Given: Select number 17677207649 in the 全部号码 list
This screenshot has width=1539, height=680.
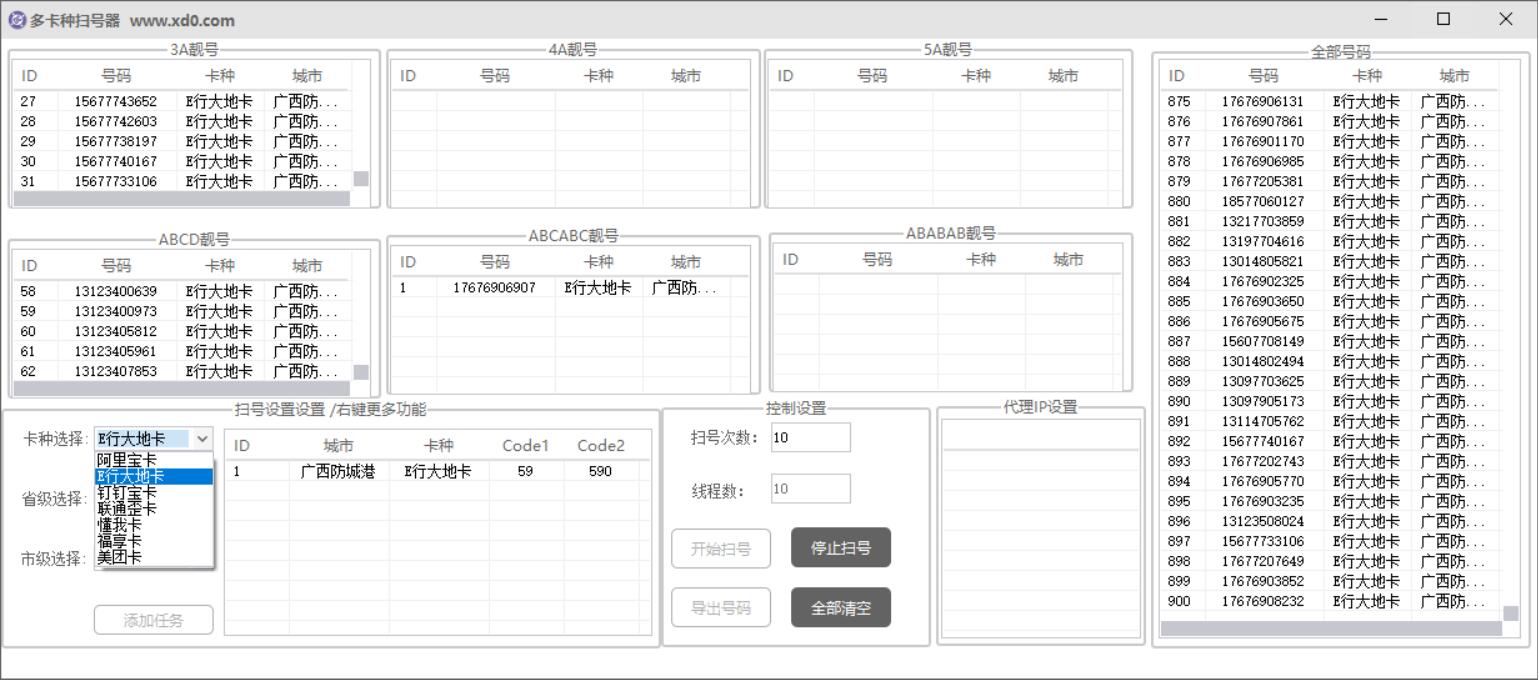Looking at the screenshot, I should pos(1263,561).
